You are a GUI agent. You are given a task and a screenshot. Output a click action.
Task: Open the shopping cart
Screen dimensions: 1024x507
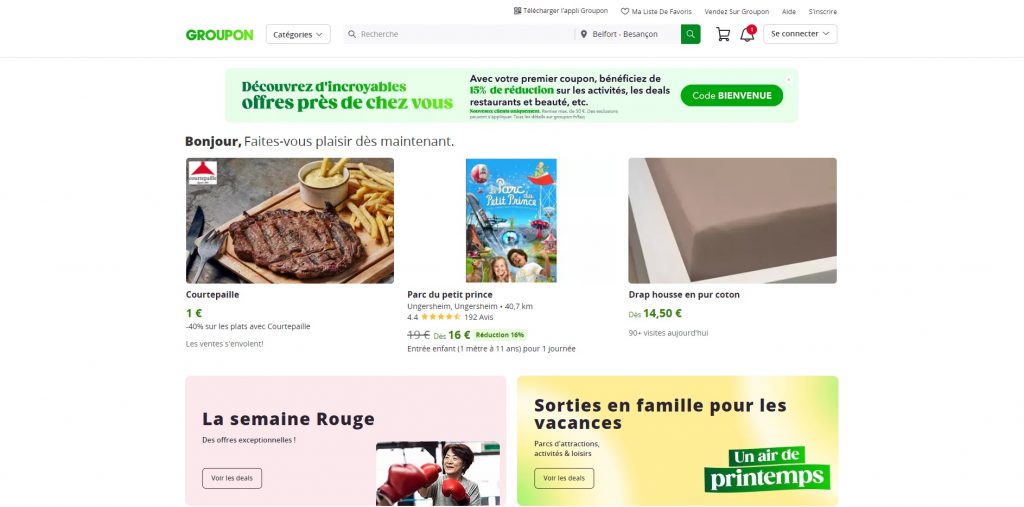point(723,34)
